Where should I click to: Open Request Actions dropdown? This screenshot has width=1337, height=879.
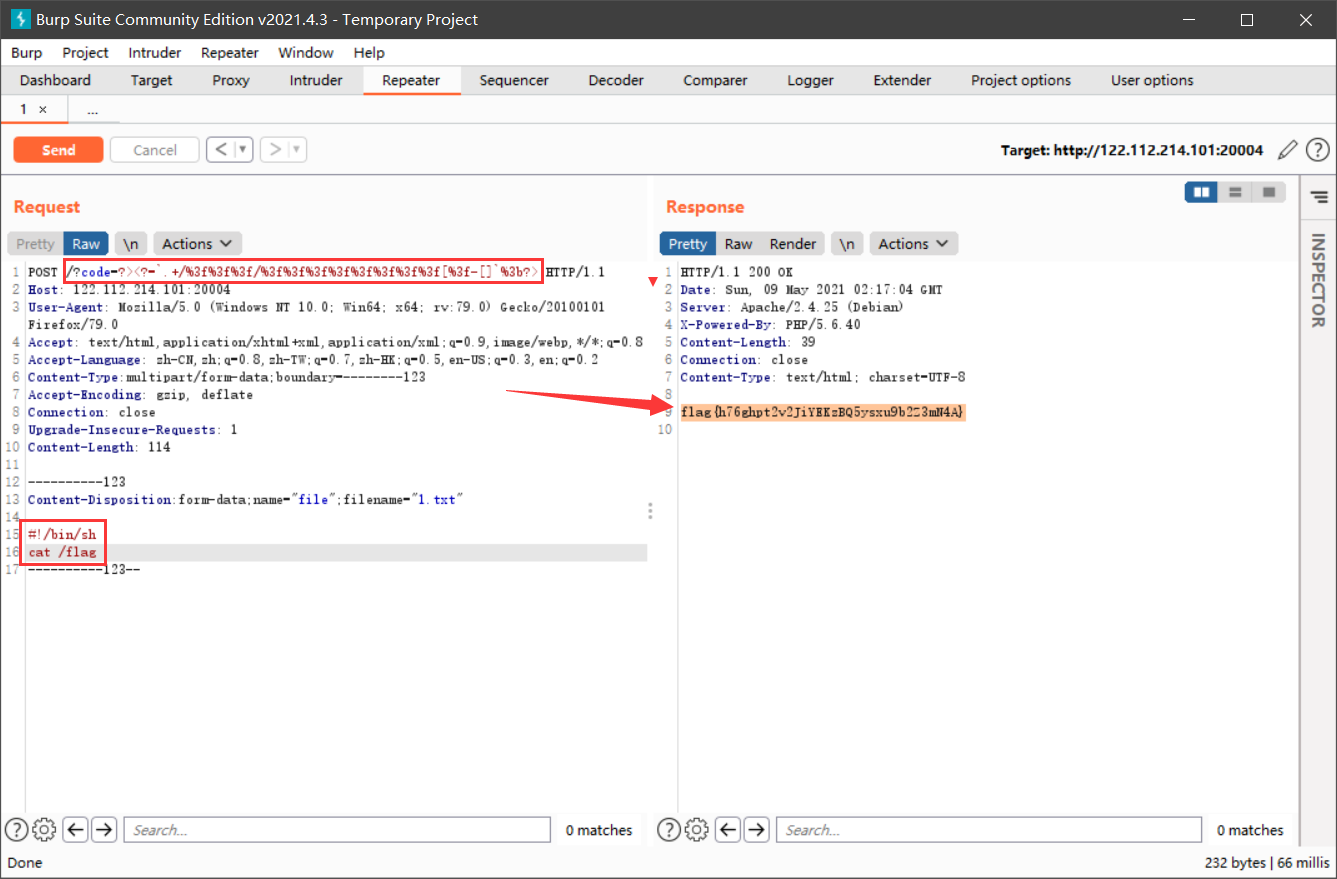[198, 244]
